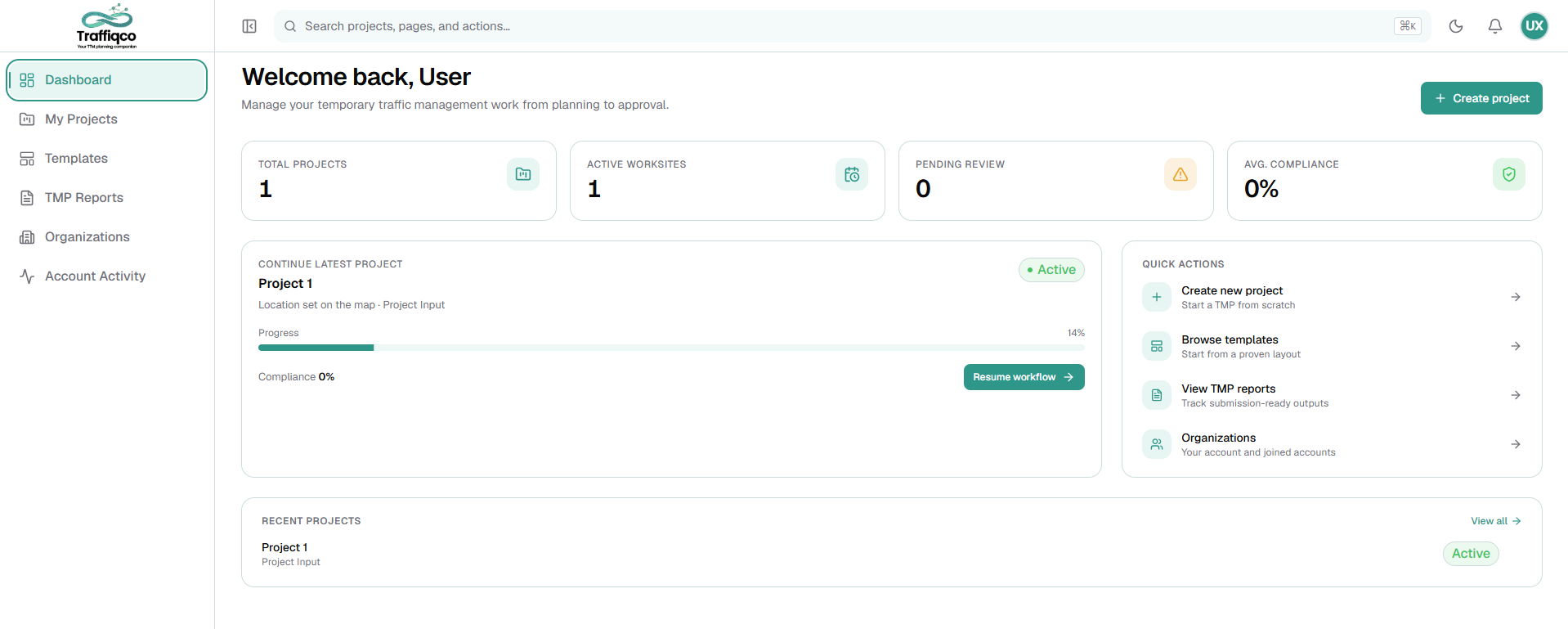Open Organizations in the sidebar
1568x629 pixels.
(x=106, y=237)
